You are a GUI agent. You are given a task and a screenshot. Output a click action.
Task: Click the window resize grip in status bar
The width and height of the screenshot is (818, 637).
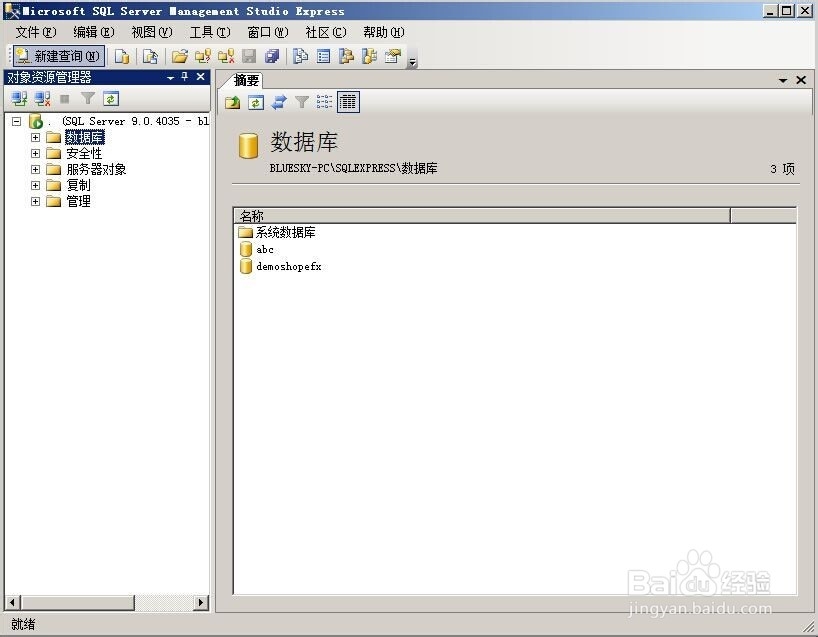pos(809,625)
